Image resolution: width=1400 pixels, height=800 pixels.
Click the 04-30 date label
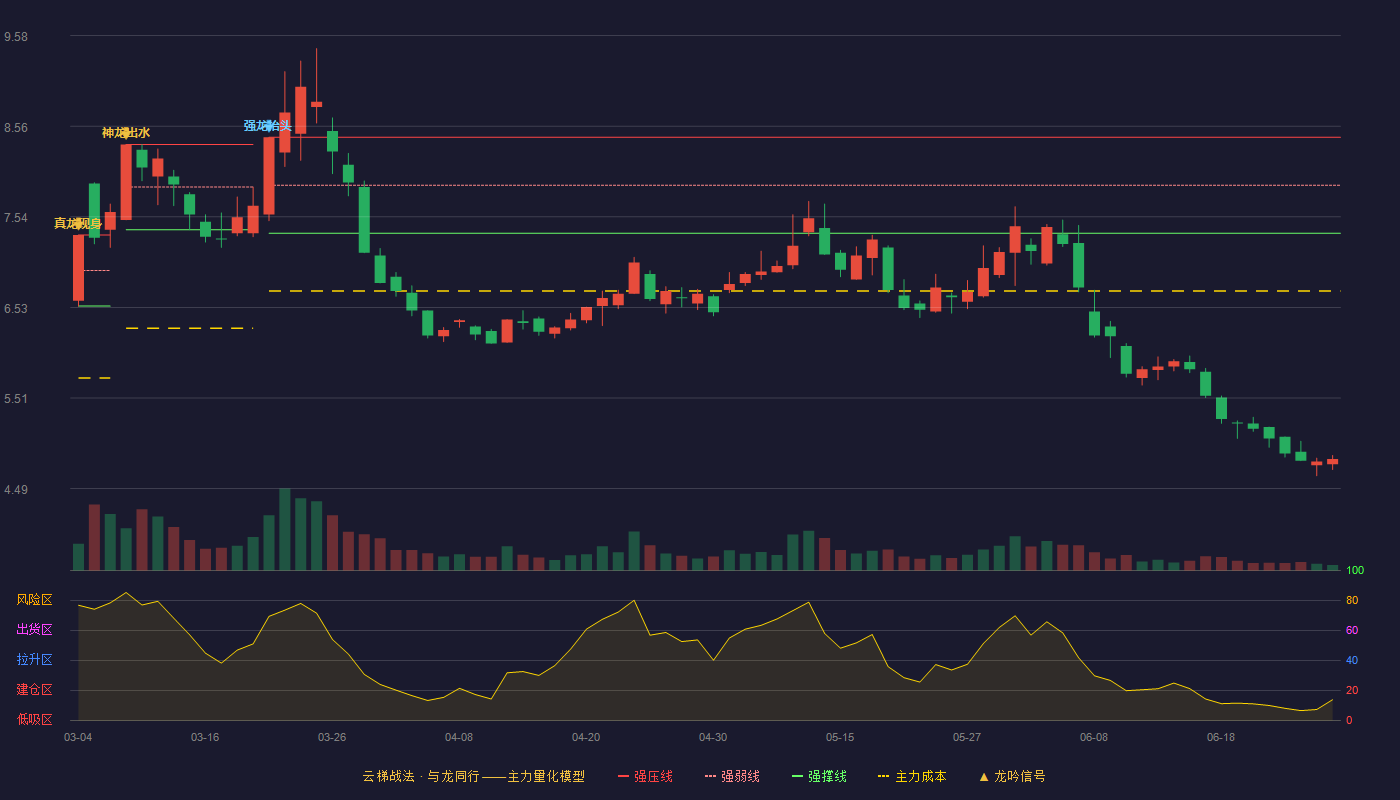[713, 737]
